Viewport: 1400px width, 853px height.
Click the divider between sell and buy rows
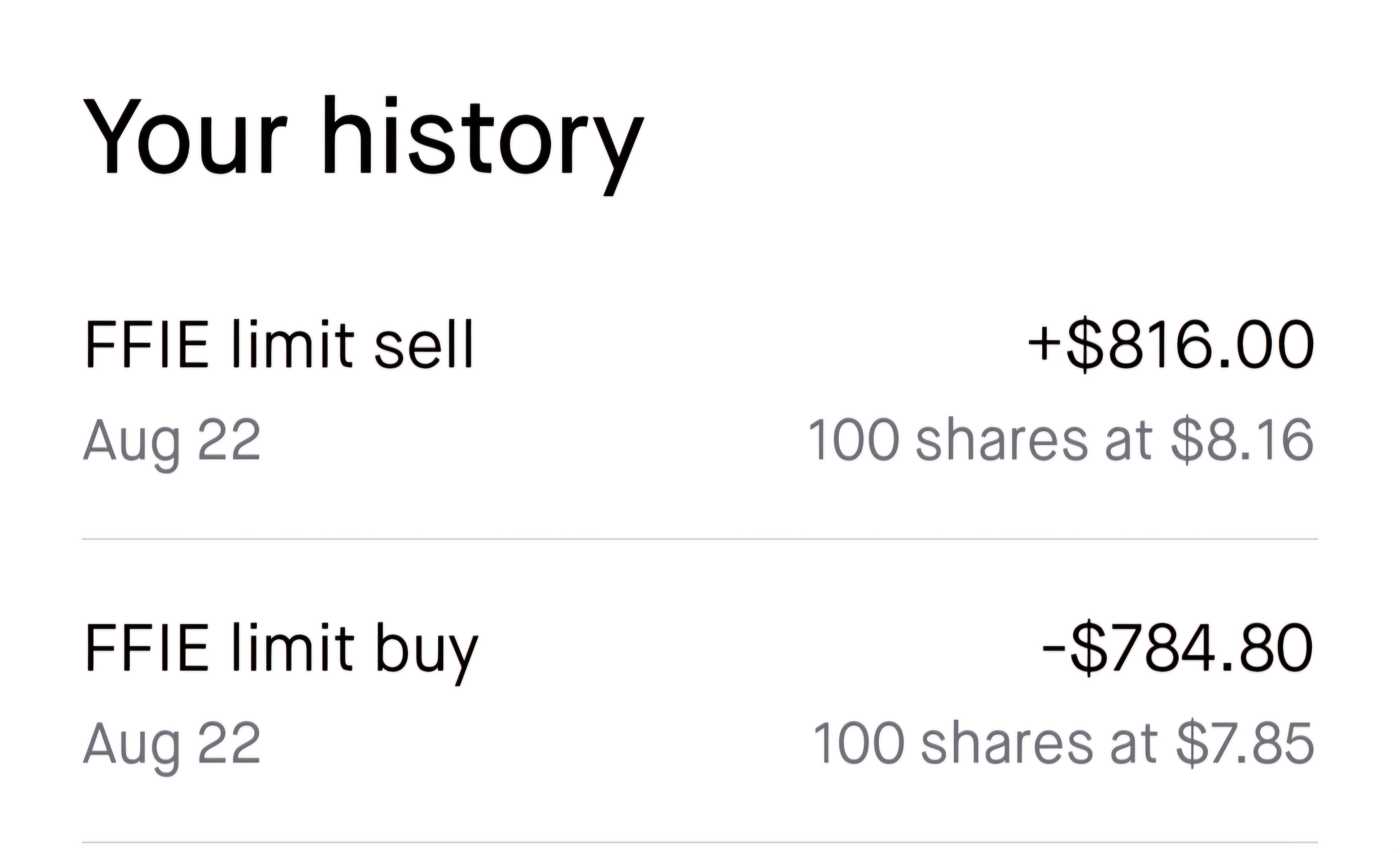point(699,538)
